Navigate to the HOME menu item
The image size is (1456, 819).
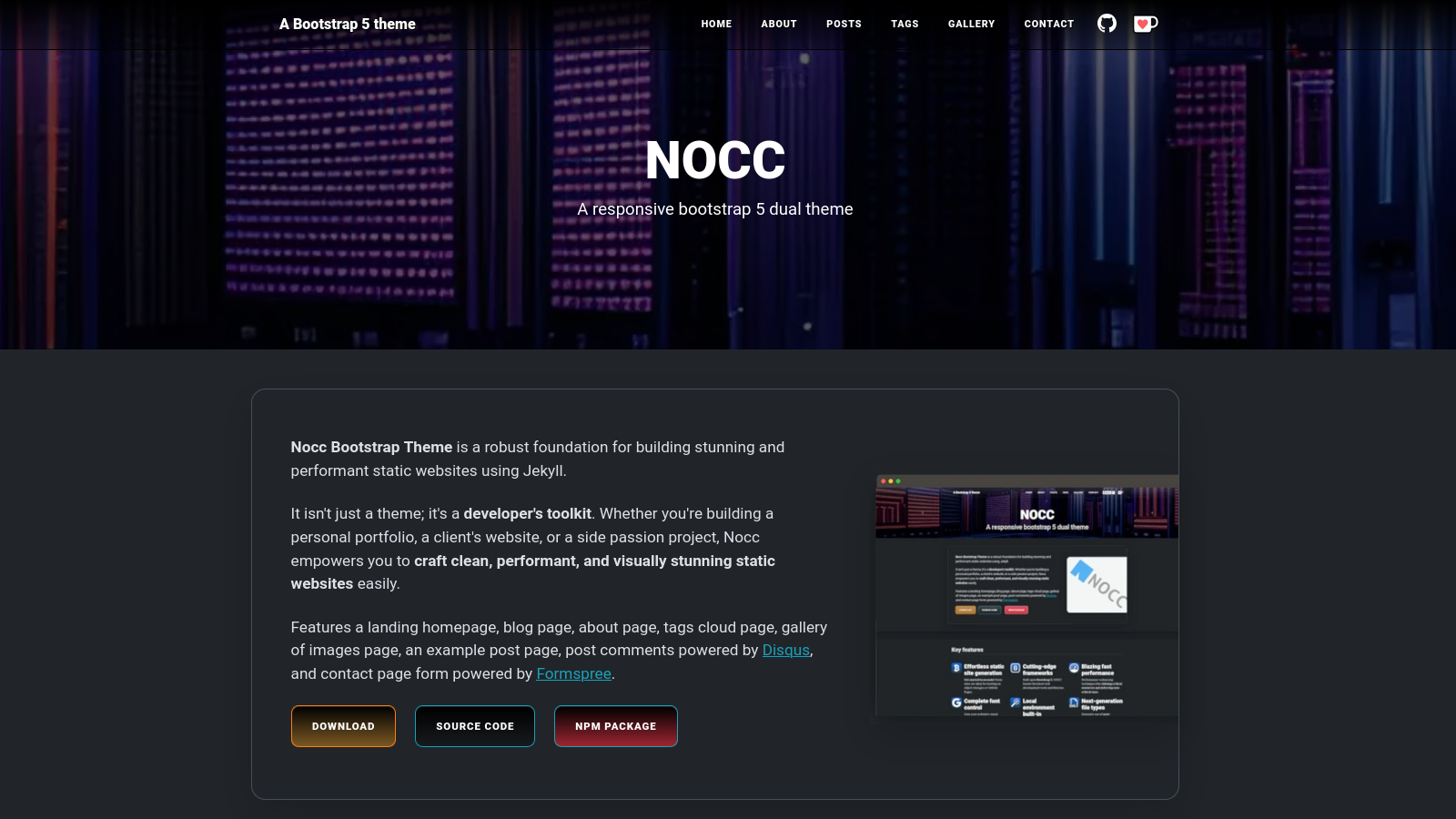click(716, 24)
